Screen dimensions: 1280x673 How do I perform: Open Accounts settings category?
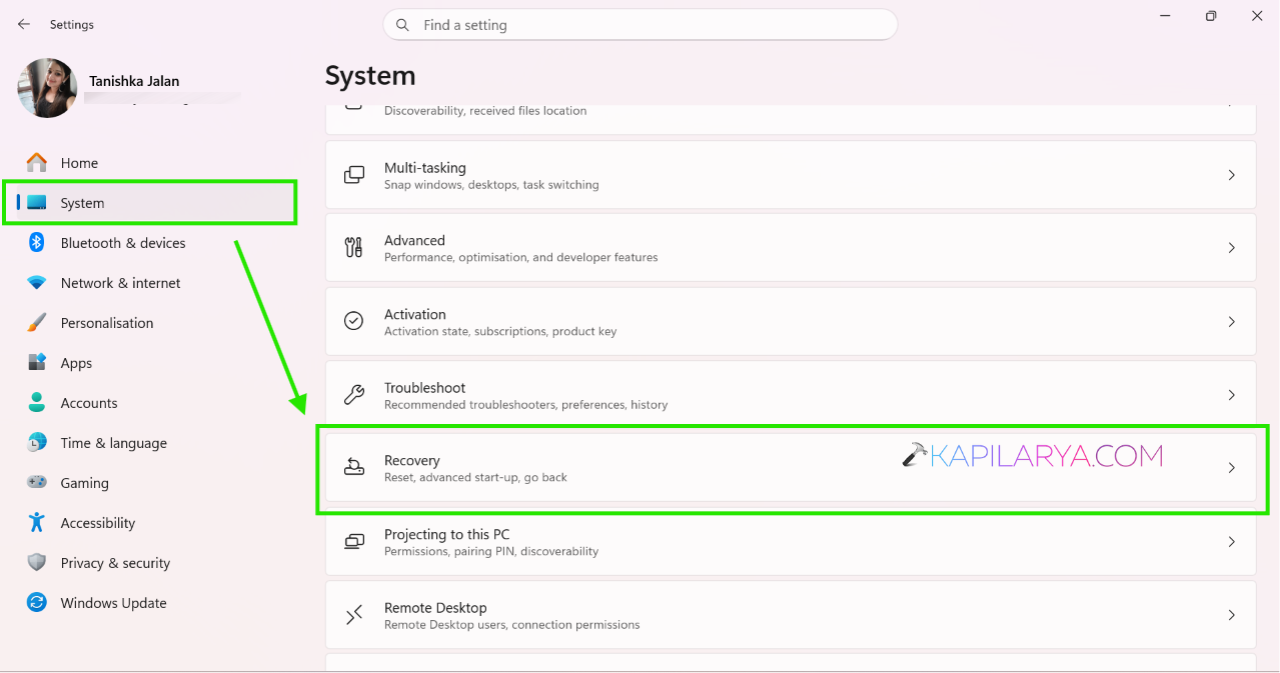point(89,403)
